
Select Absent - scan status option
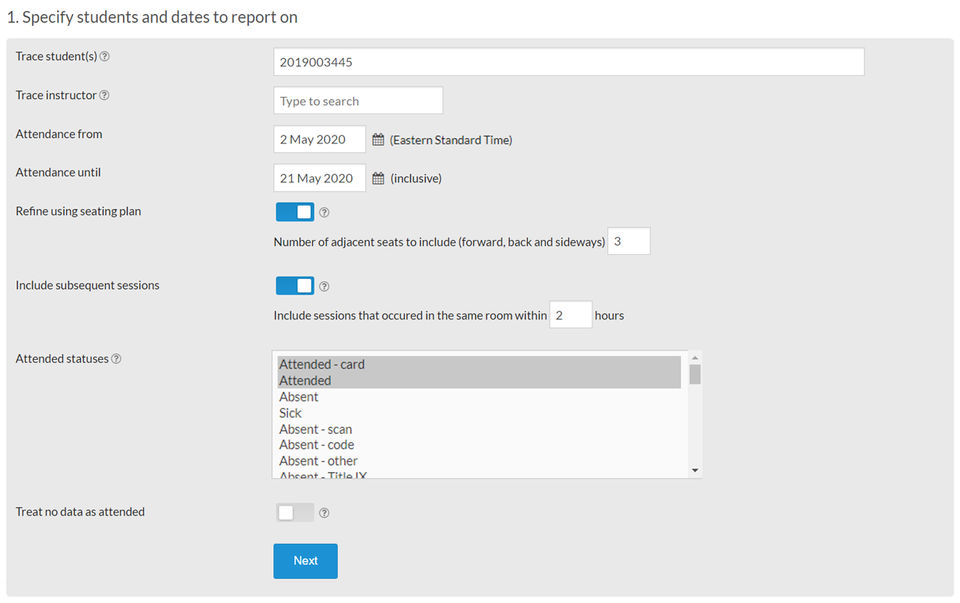(x=315, y=429)
